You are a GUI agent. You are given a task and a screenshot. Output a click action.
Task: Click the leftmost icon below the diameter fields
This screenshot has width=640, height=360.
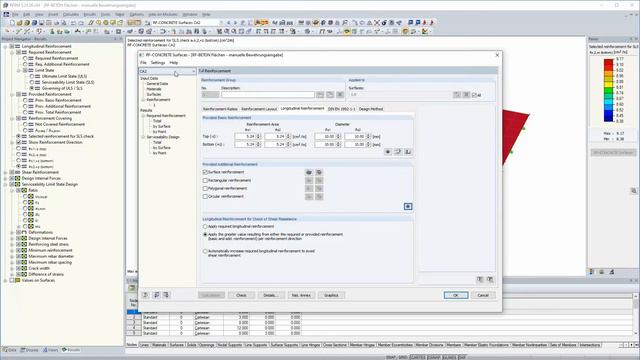pyautogui.click(x=388, y=152)
